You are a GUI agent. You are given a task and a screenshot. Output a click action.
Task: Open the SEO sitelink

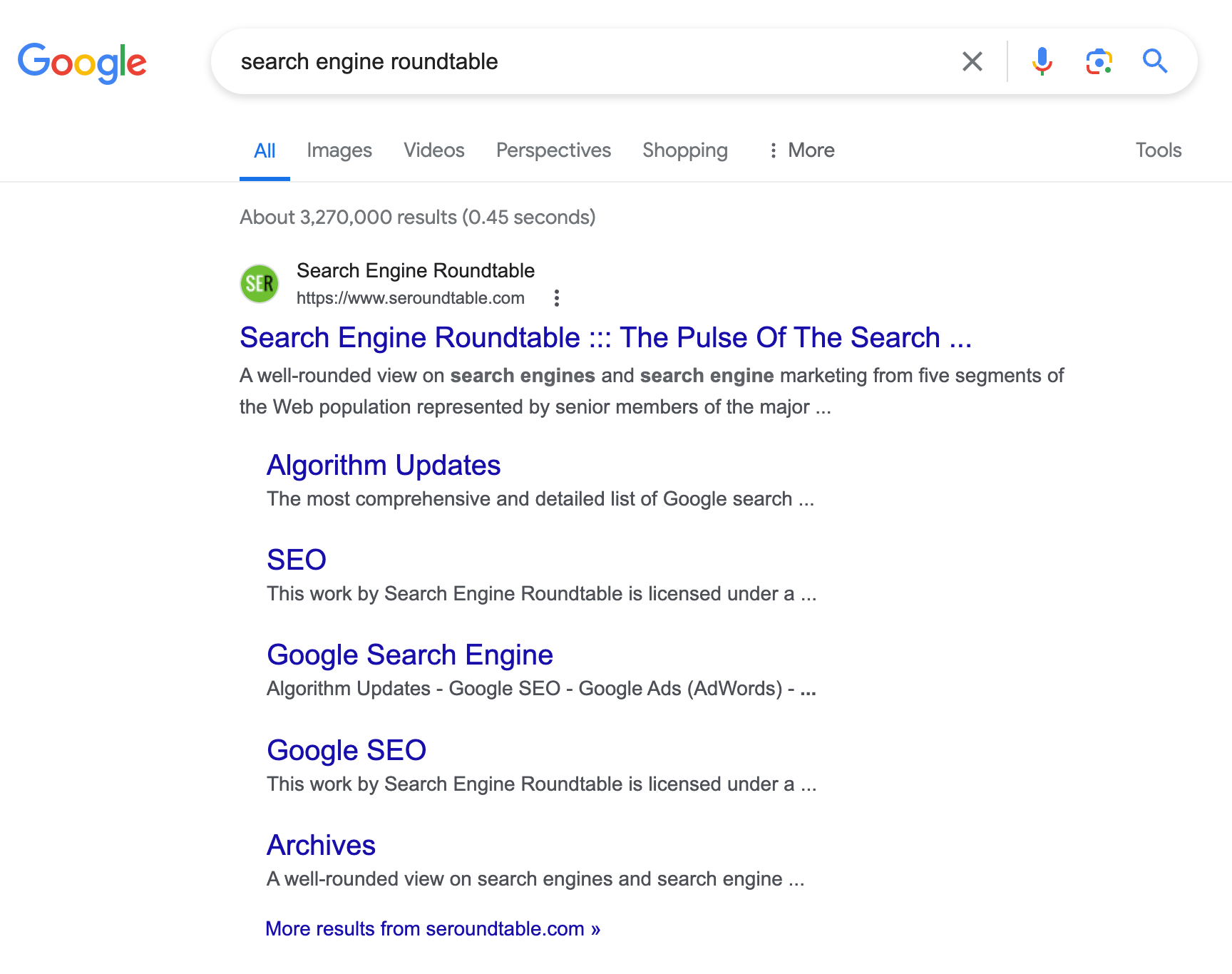coord(297,559)
